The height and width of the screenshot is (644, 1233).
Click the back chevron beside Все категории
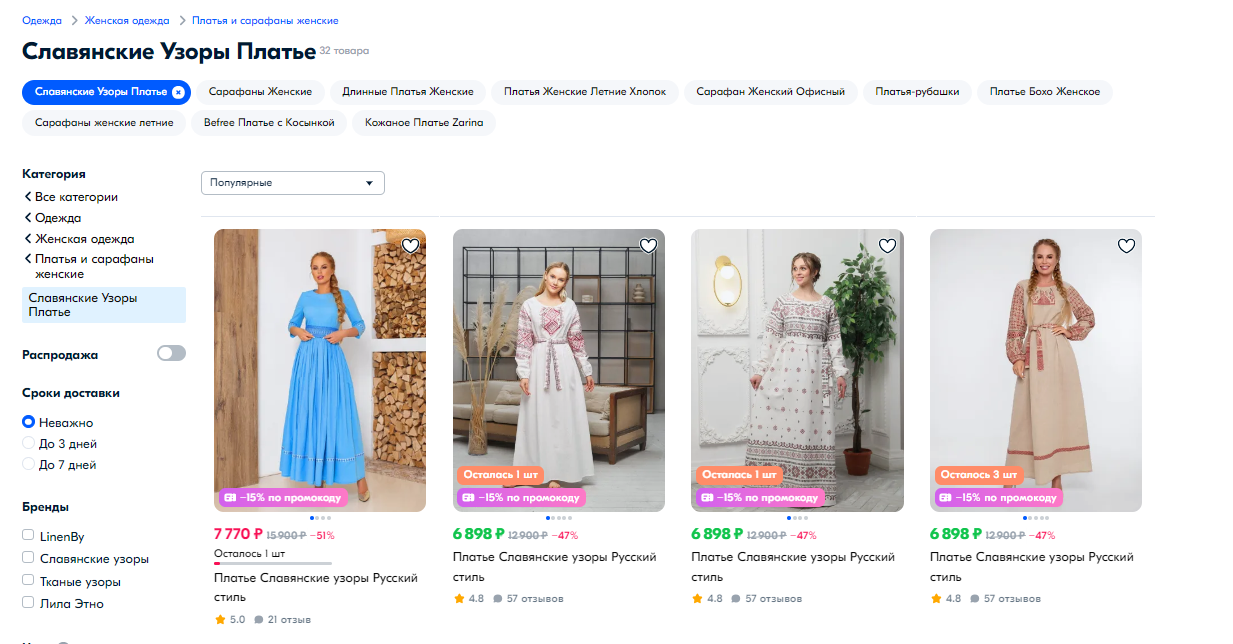point(28,197)
